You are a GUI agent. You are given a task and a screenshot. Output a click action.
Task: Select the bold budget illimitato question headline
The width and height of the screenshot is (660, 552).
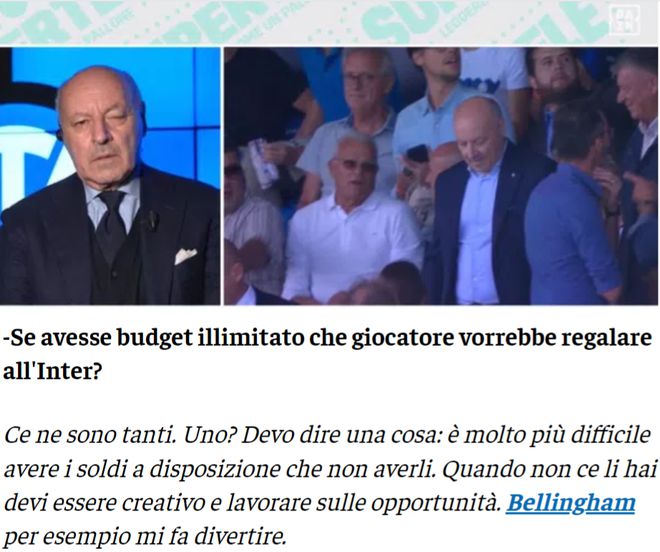(327, 355)
